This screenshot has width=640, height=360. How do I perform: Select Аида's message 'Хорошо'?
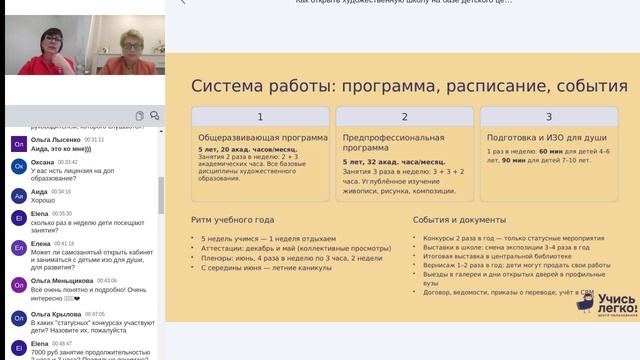pyautogui.click(x=43, y=200)
